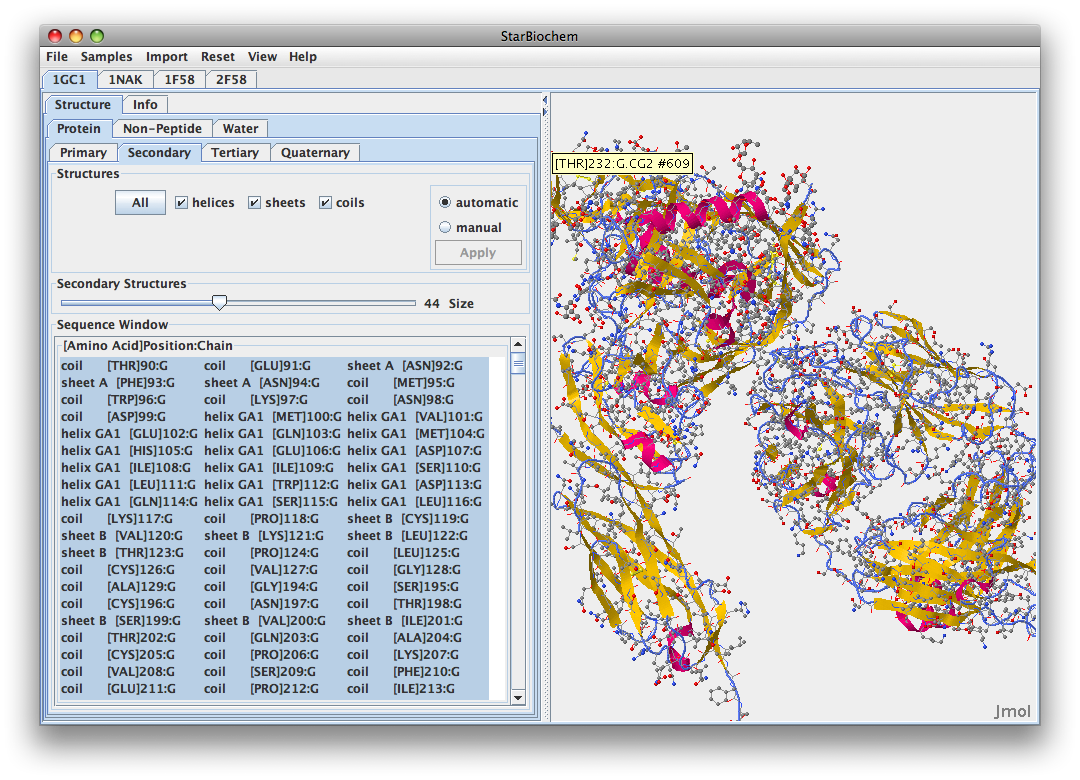Switch to the Tertiary tab
The height and width of the screenshot is (780, 1080).
[x=235, y=153]
